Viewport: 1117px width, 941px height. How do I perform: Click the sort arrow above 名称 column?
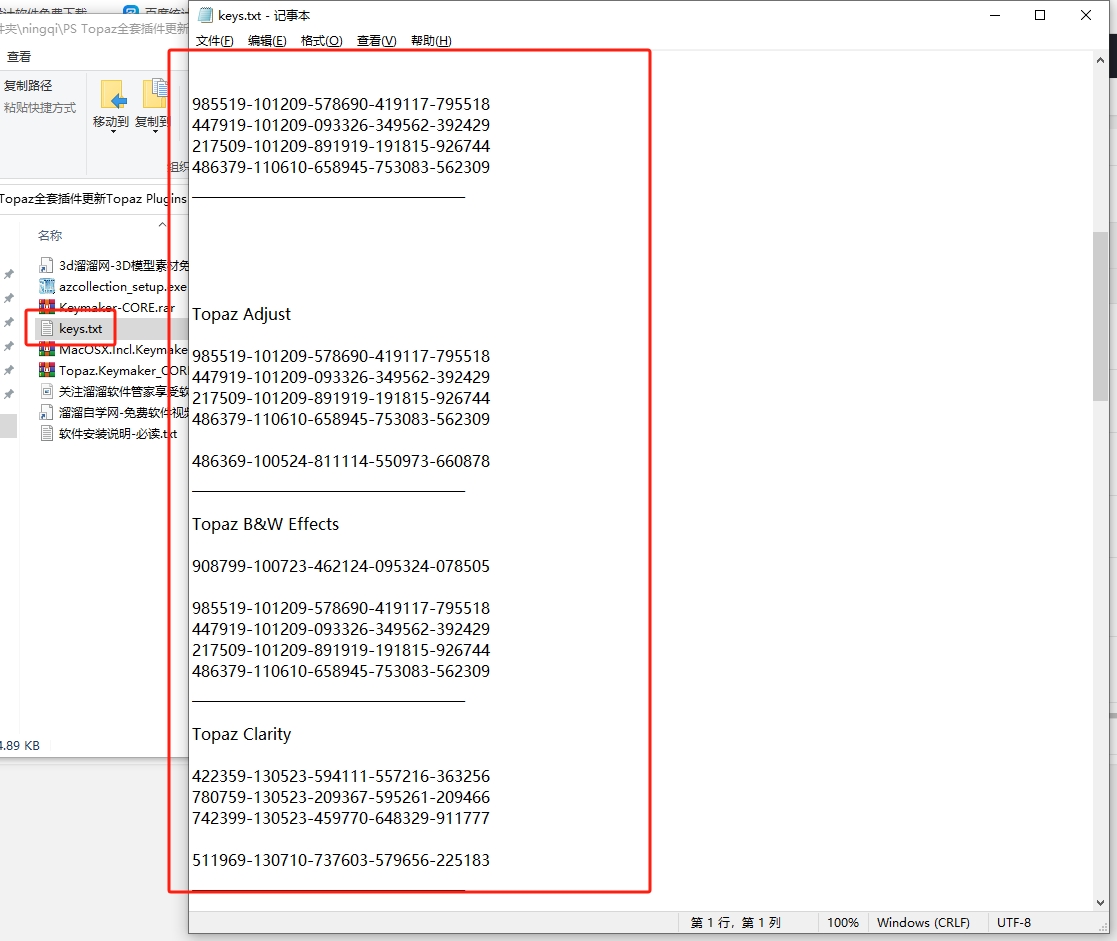pos(162,225)
